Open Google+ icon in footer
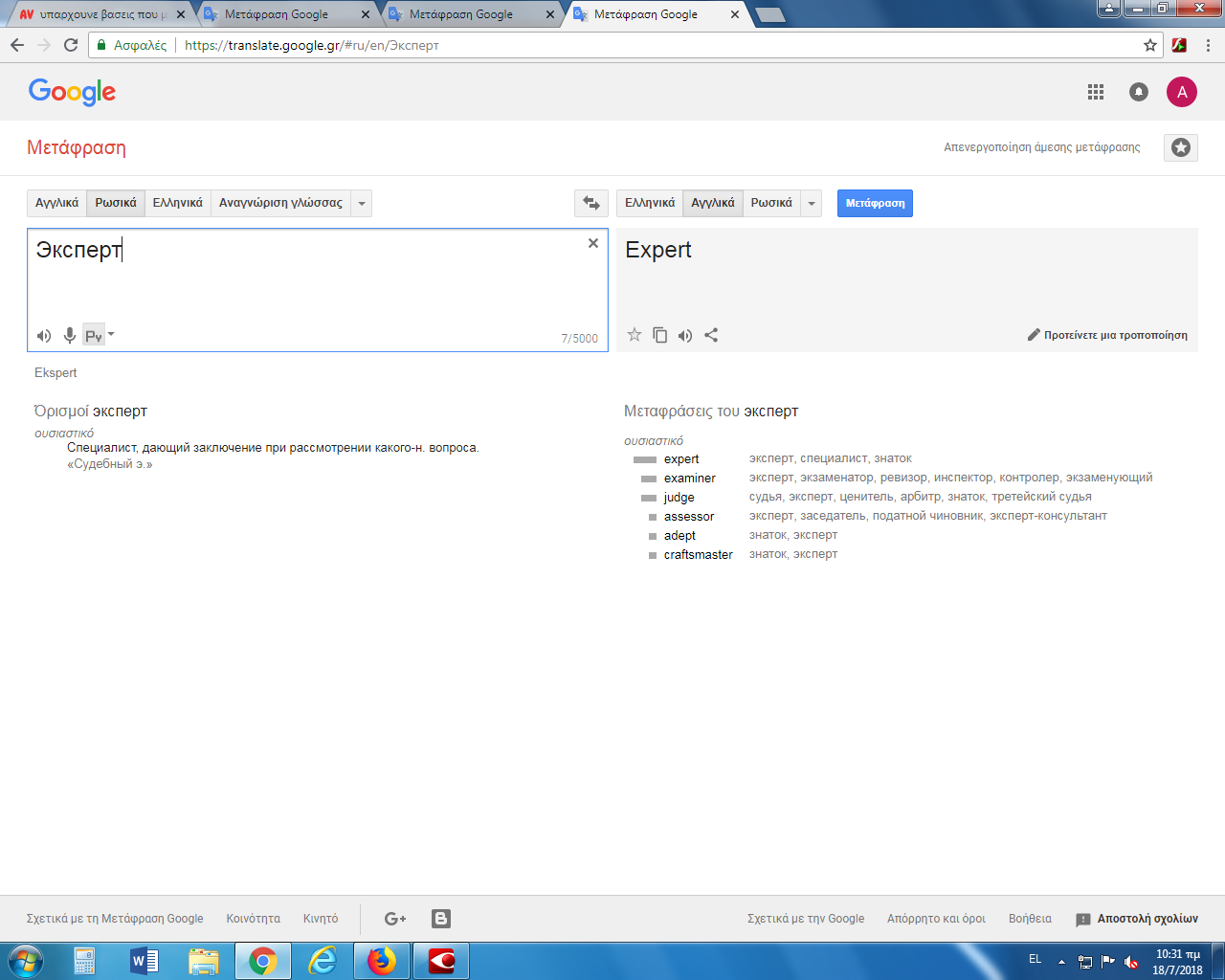Screen dimensions: 1225x980 [x=395, y=919]
